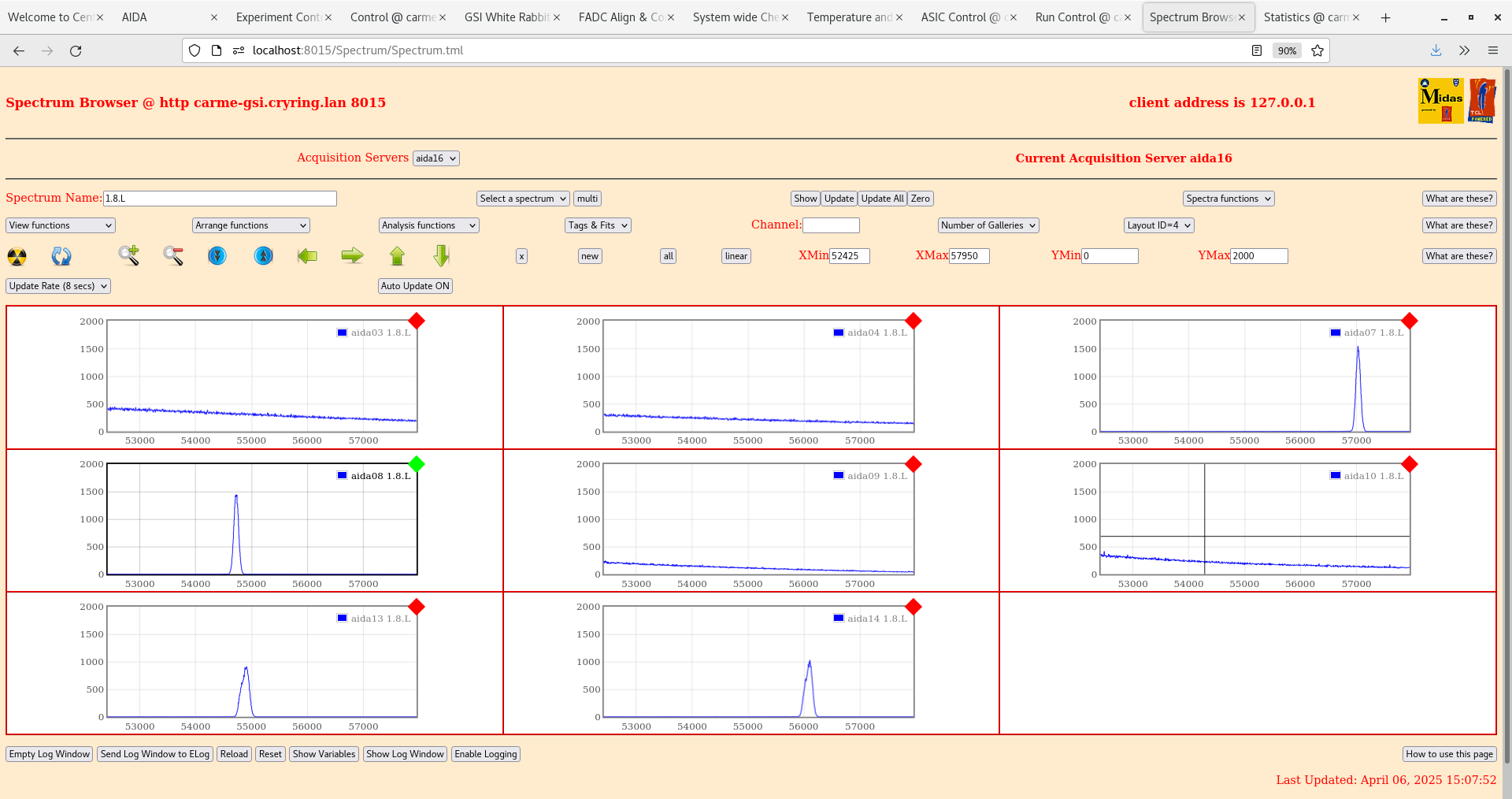Click the blue refresh arrows icon

[61, 256]
